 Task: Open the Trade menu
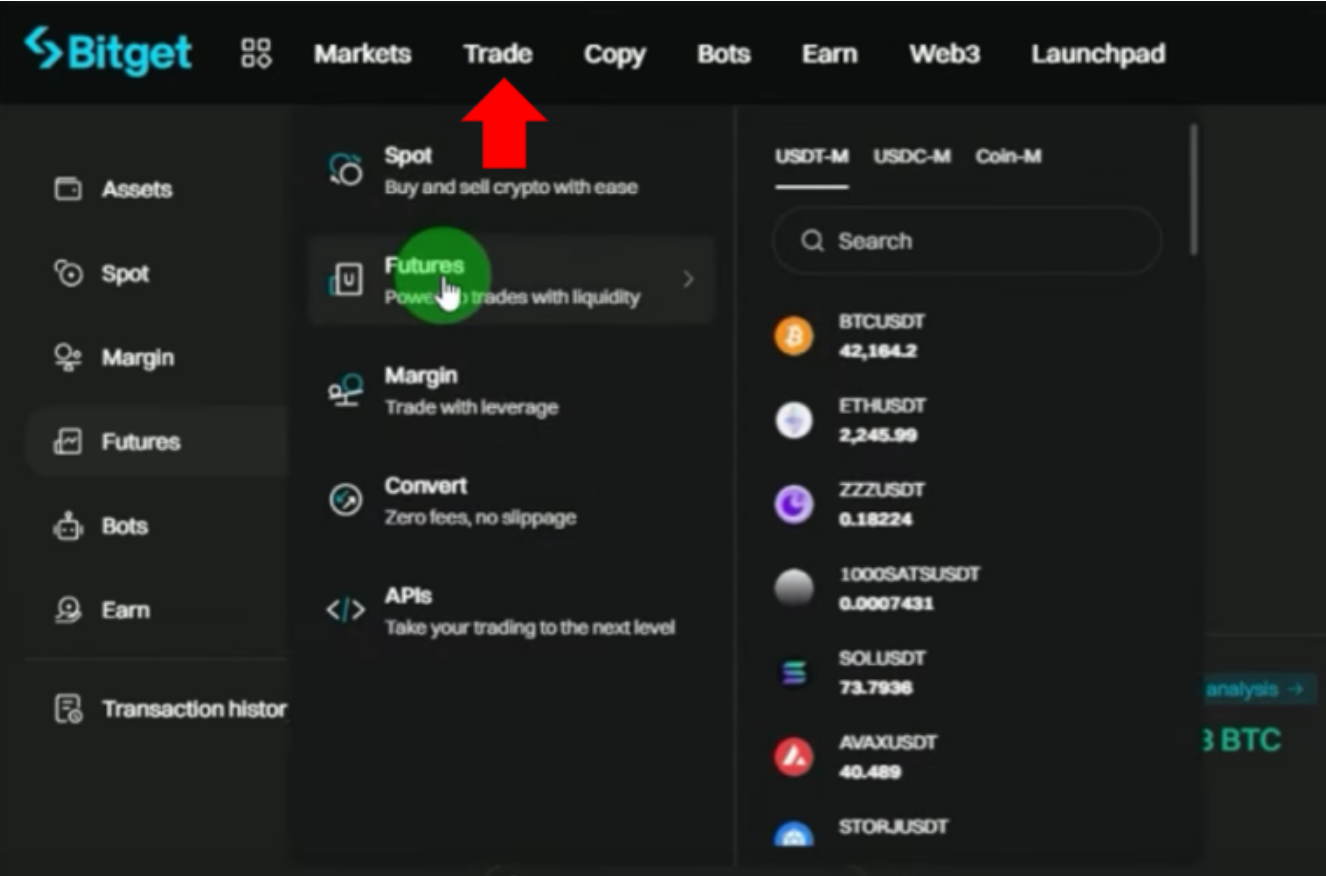coord(497,54)
